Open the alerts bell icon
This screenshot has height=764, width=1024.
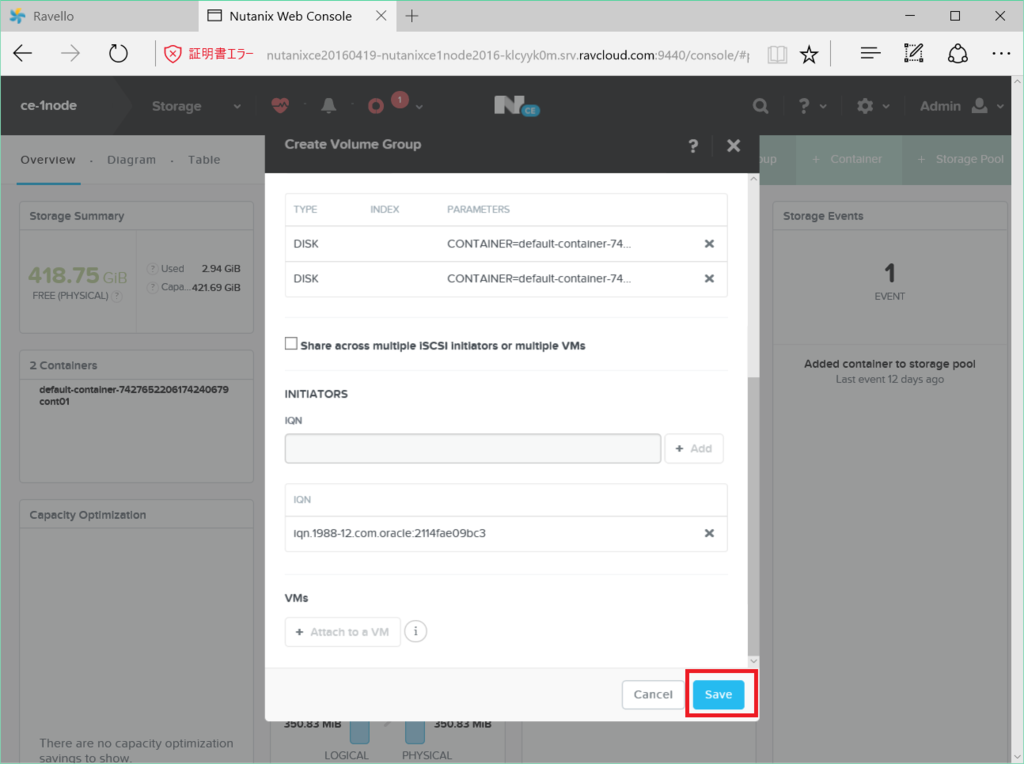pyautogui.click(x=328, y=105)
